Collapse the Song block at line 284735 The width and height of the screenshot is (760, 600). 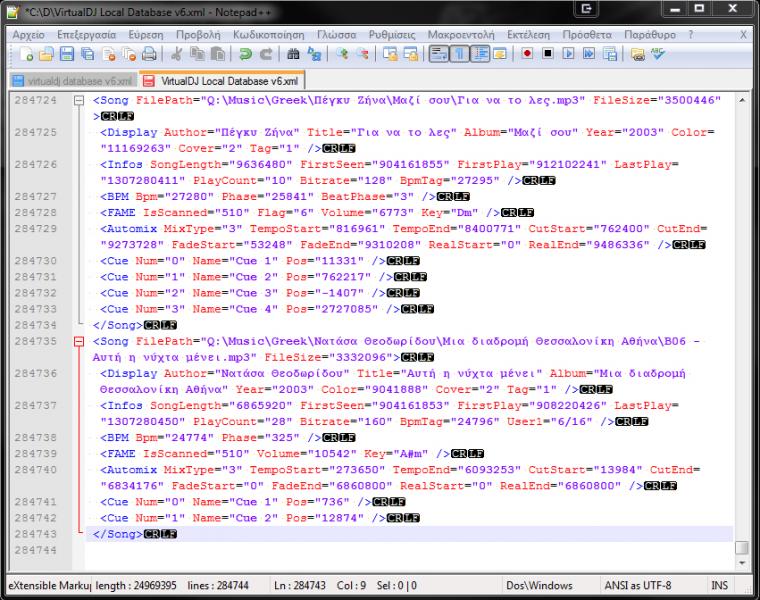(x=79, y=342)
